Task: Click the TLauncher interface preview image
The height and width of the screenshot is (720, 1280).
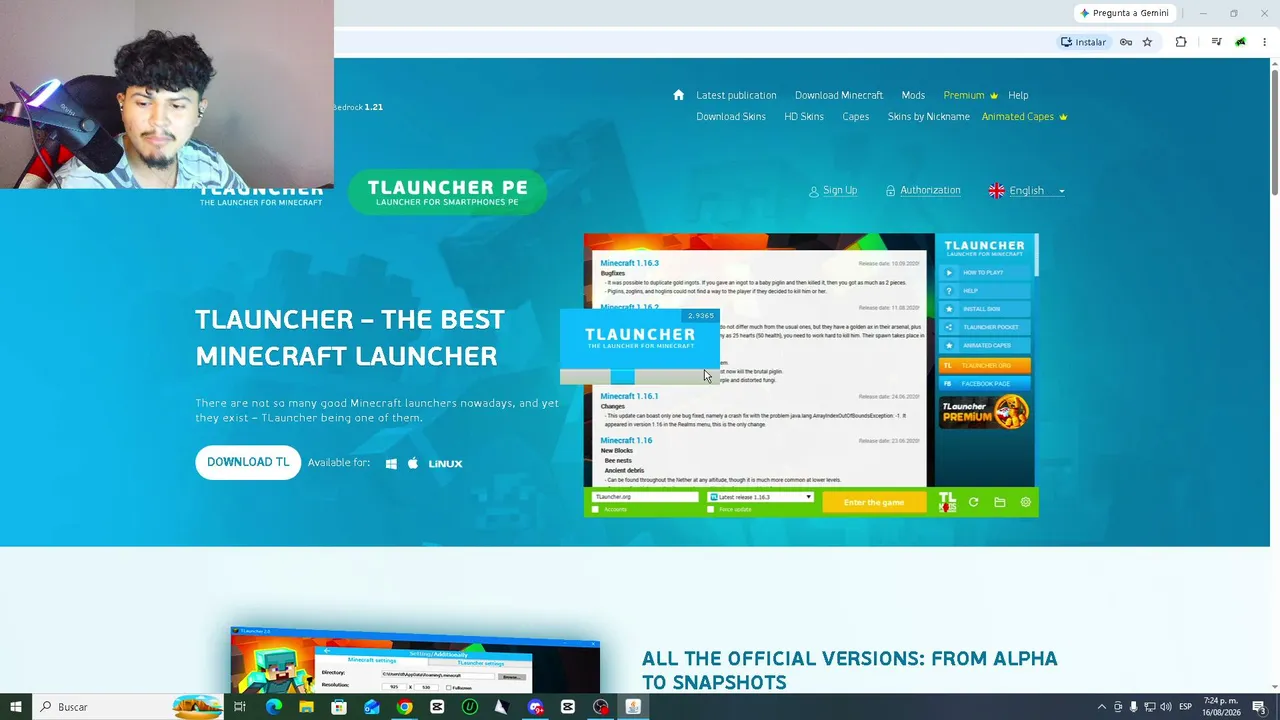Action: point(811,375)
